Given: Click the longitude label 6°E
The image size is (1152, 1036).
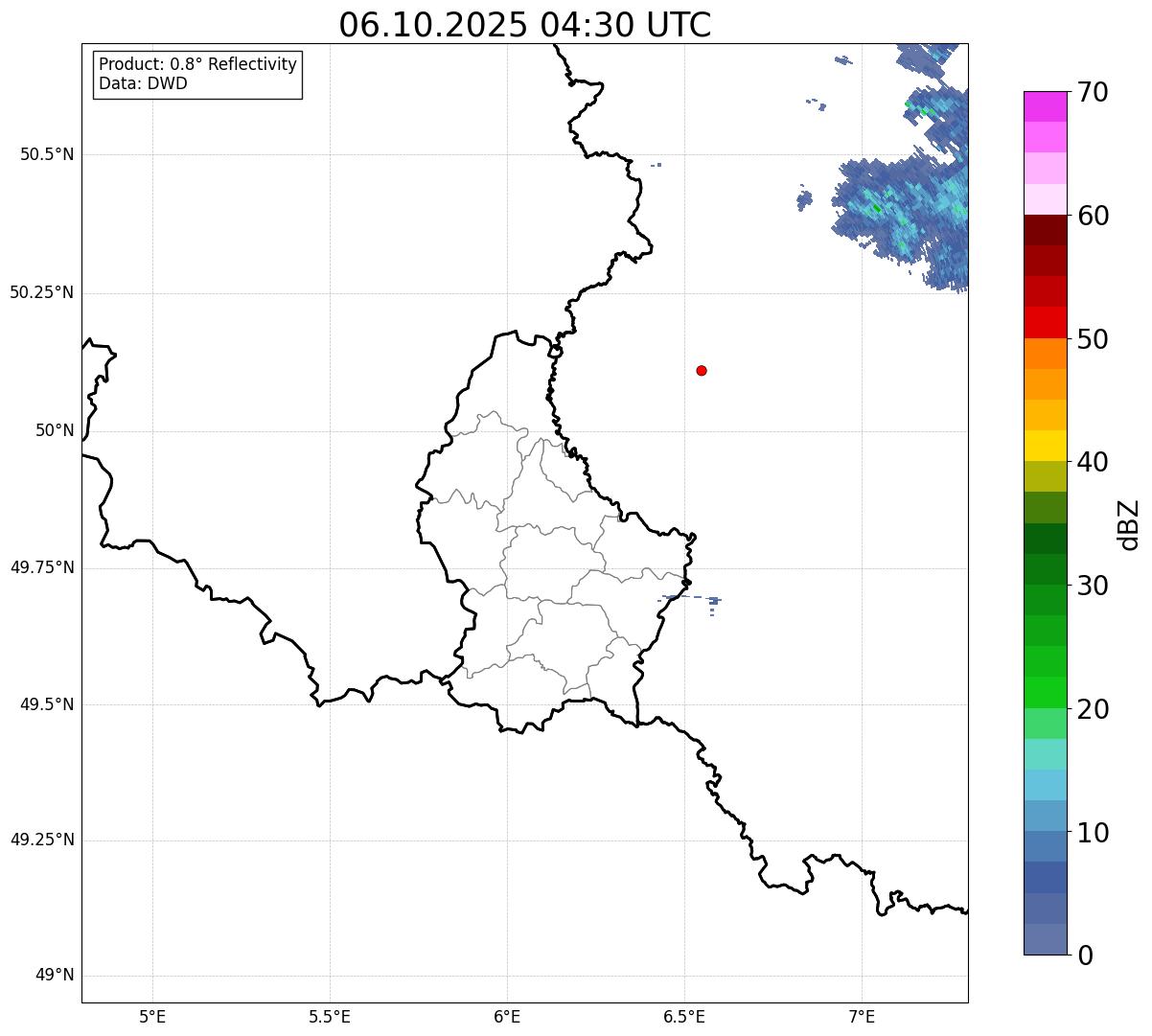Looking at the screenshot, I should pyautogui.click(x=507, y=1016).
